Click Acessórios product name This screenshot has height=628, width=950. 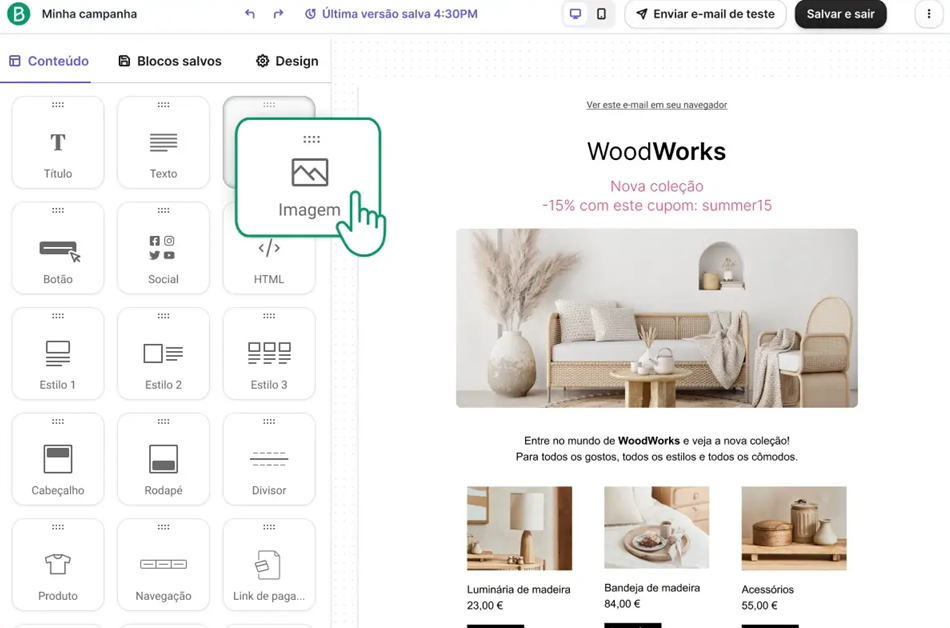click(x=768, y=589)
